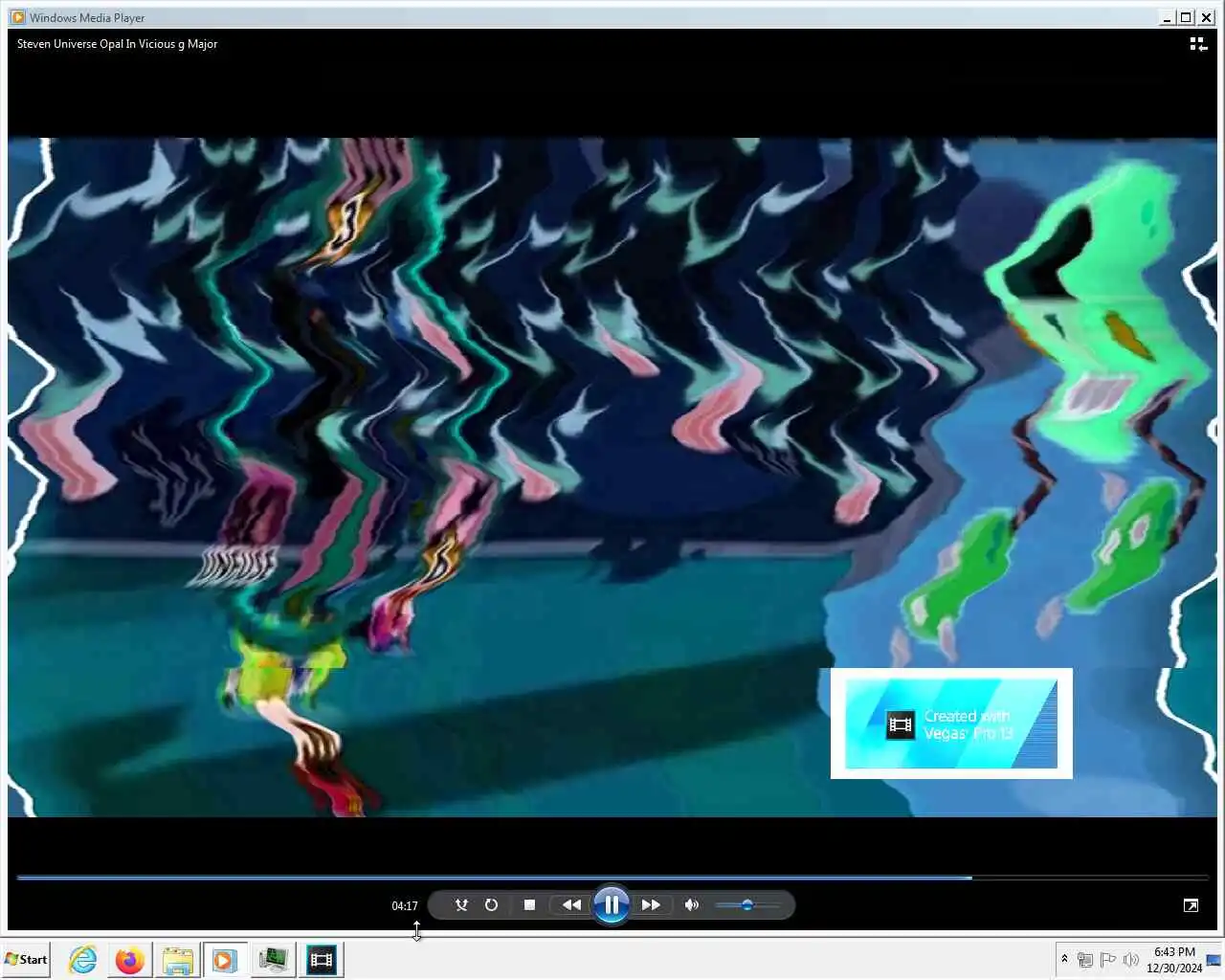Image resolution: width=1225 pixels, height=980 pixels.
Task: Mute the sound via speaker icon
Action: click(692, 904)
